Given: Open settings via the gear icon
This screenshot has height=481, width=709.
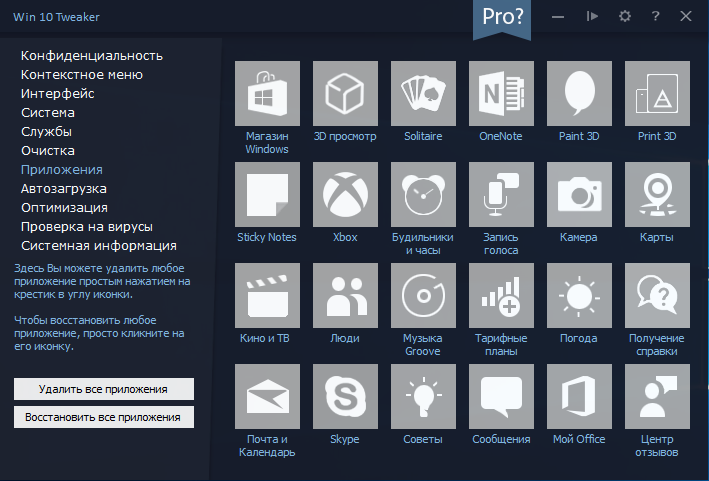Looking at the screenshot, I should click(624, 17).
